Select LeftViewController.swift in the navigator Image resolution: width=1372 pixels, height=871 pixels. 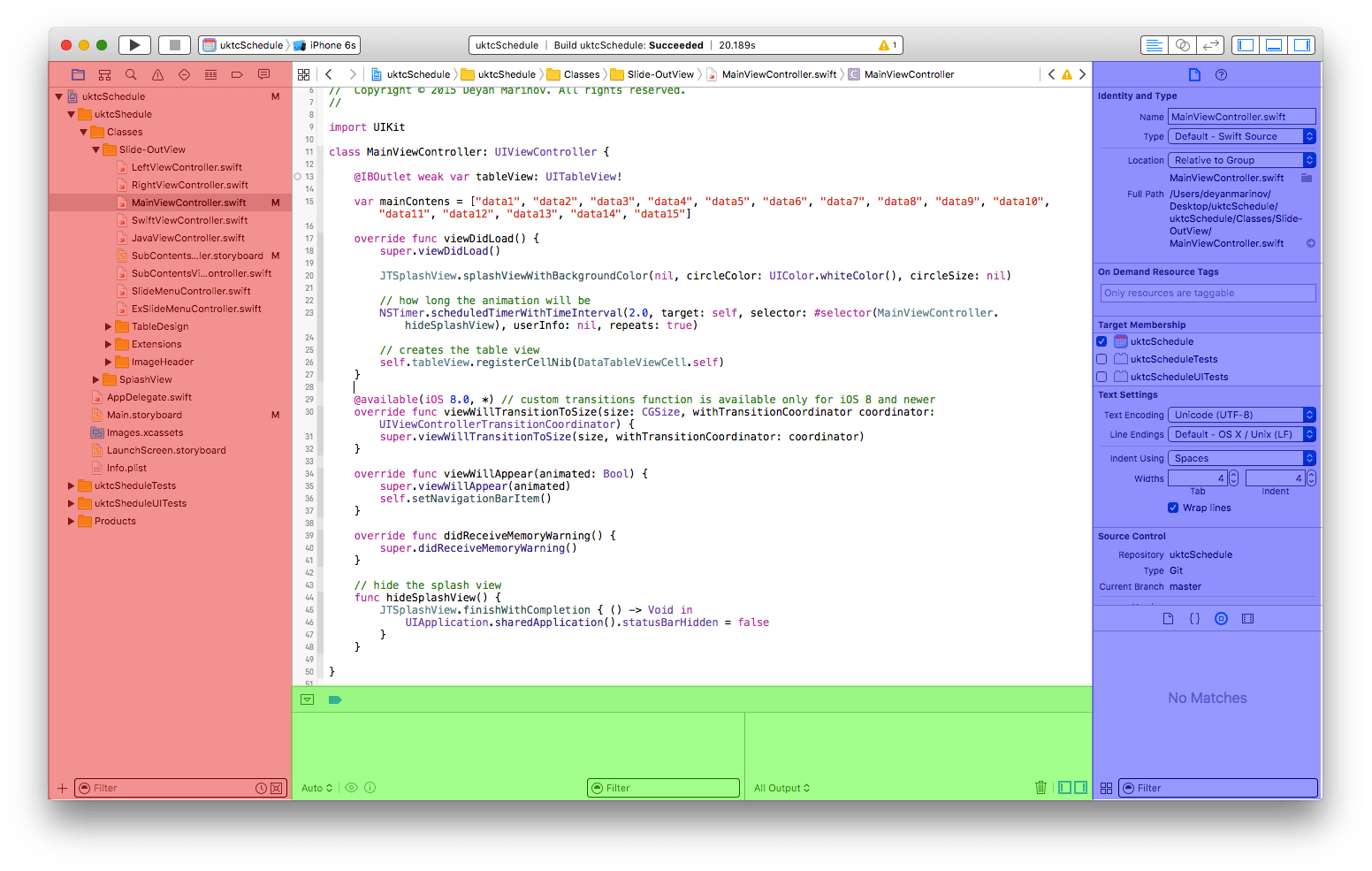pos(187,167)
